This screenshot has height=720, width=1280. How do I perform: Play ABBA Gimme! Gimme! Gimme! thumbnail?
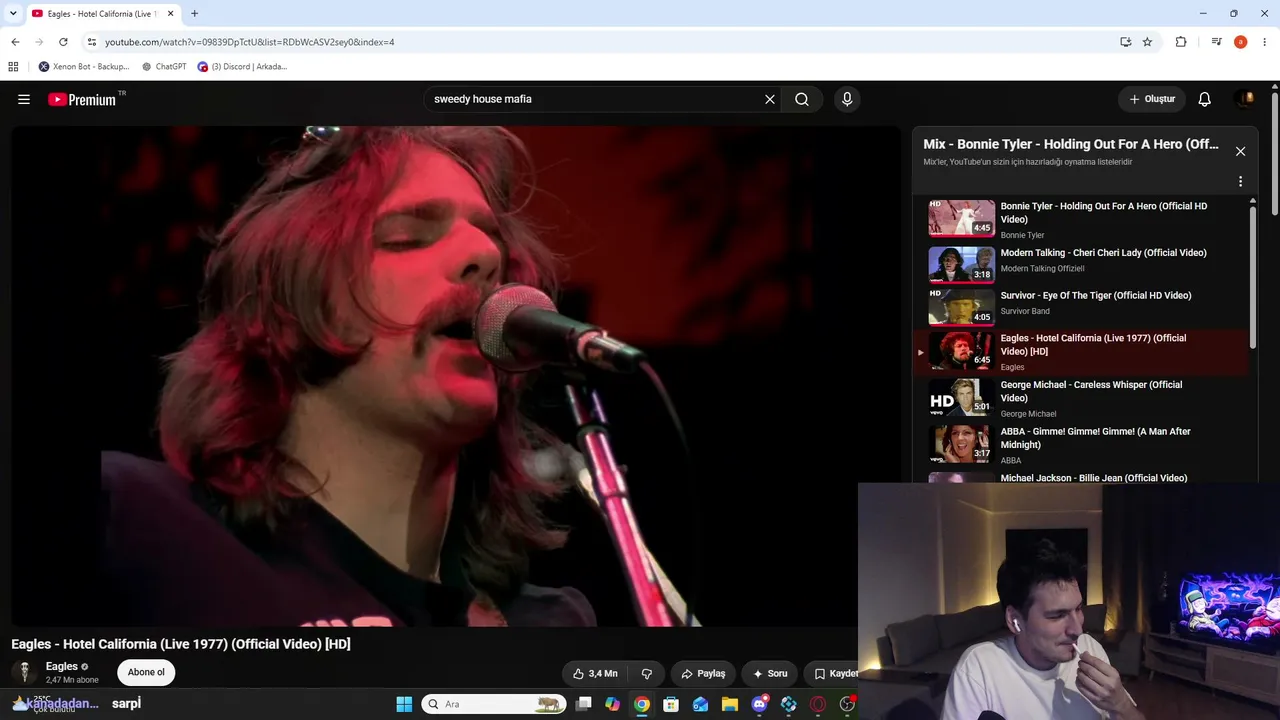pyautogui.click(x=962, y=444)
